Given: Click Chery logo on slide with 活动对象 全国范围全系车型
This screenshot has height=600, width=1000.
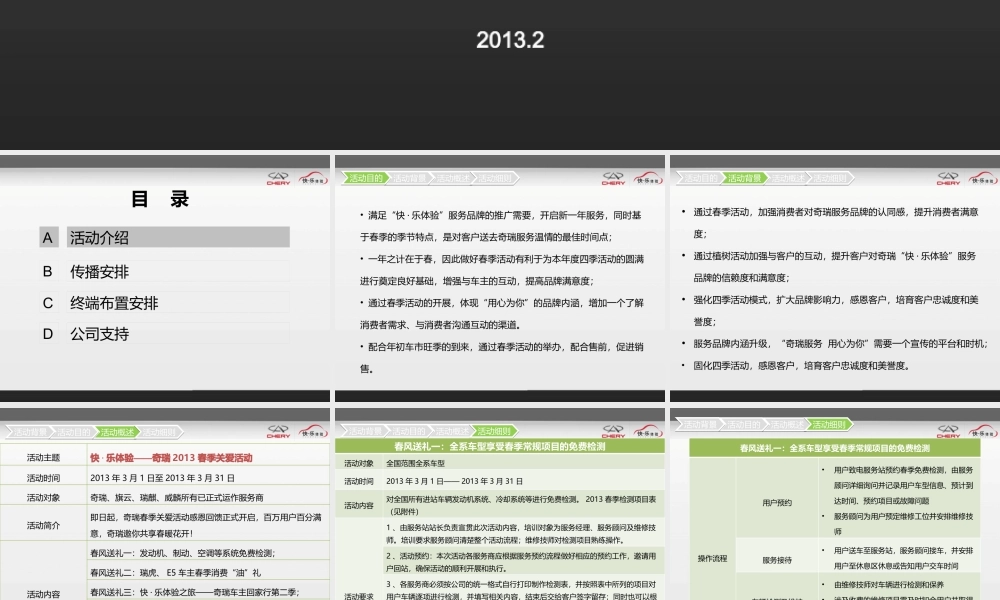Looking at the screenshot, I should 613,432.
